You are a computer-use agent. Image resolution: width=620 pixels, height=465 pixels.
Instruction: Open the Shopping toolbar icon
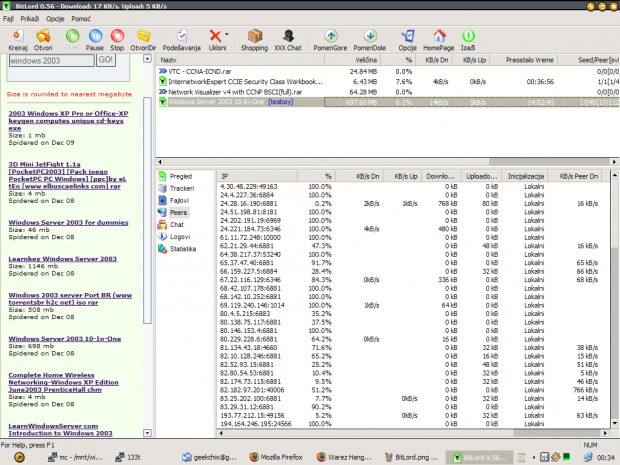click(254, 40)
